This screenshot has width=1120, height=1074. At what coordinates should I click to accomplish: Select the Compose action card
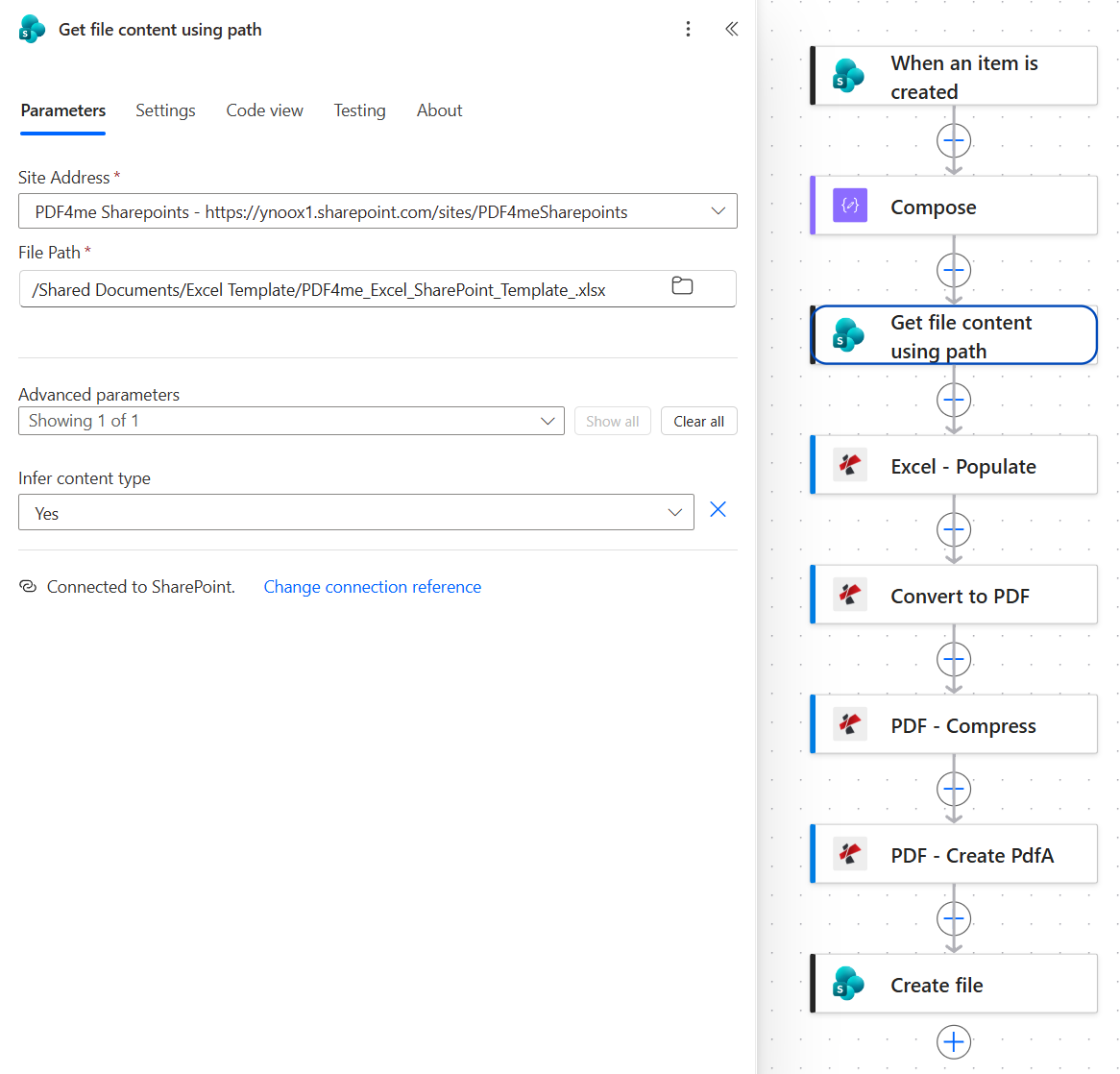point(954,206)
